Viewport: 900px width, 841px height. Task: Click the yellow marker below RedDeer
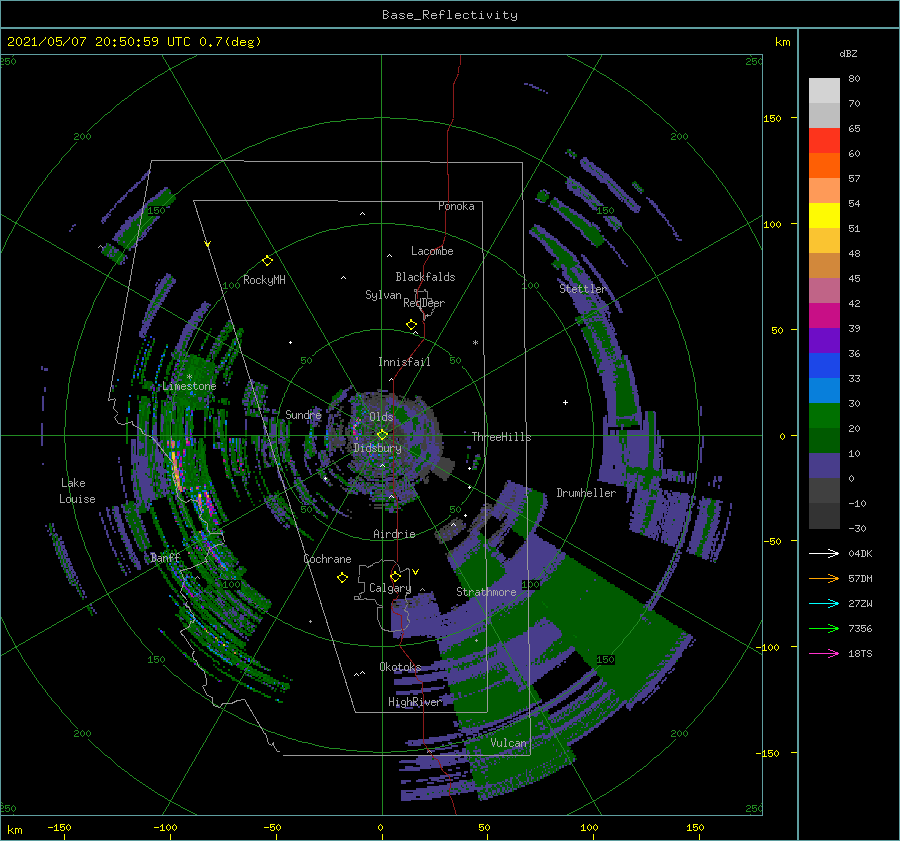tap(411, 325)
